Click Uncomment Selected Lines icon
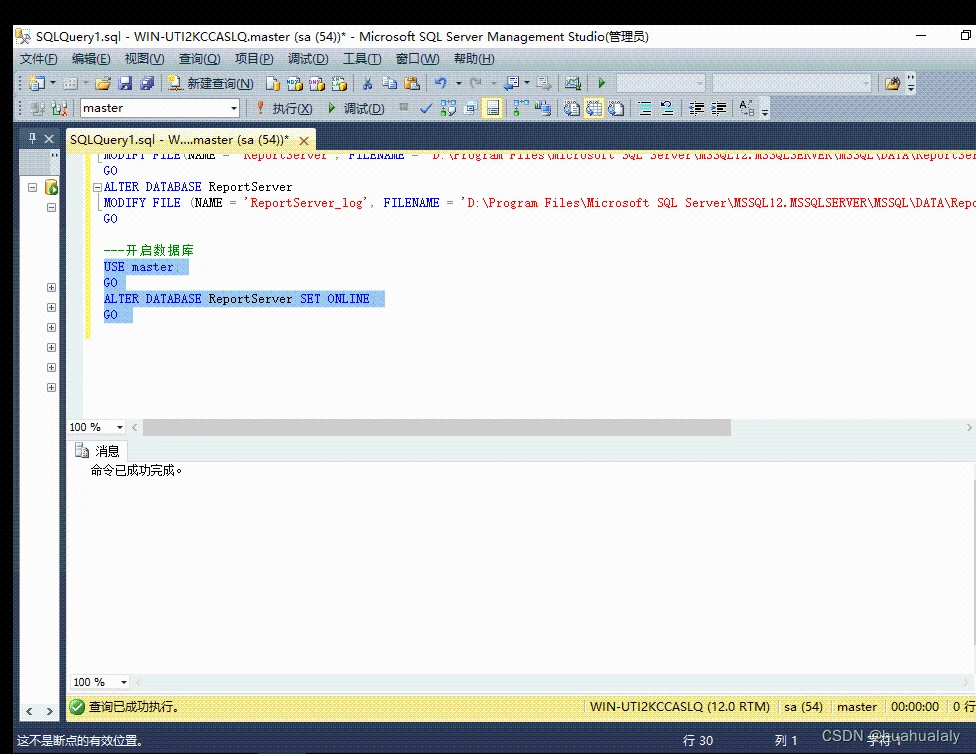 click(667, 108)
